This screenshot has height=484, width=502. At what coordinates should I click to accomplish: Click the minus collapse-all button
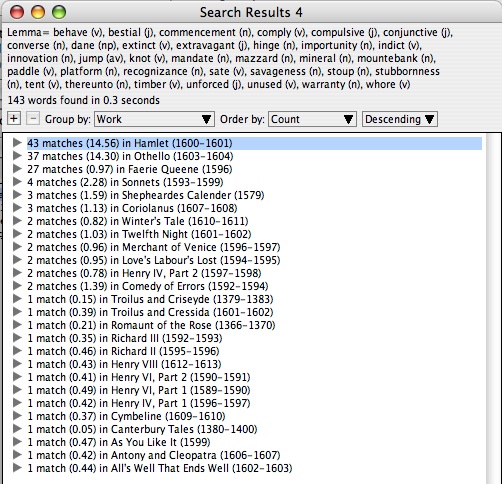coord(33,119)
